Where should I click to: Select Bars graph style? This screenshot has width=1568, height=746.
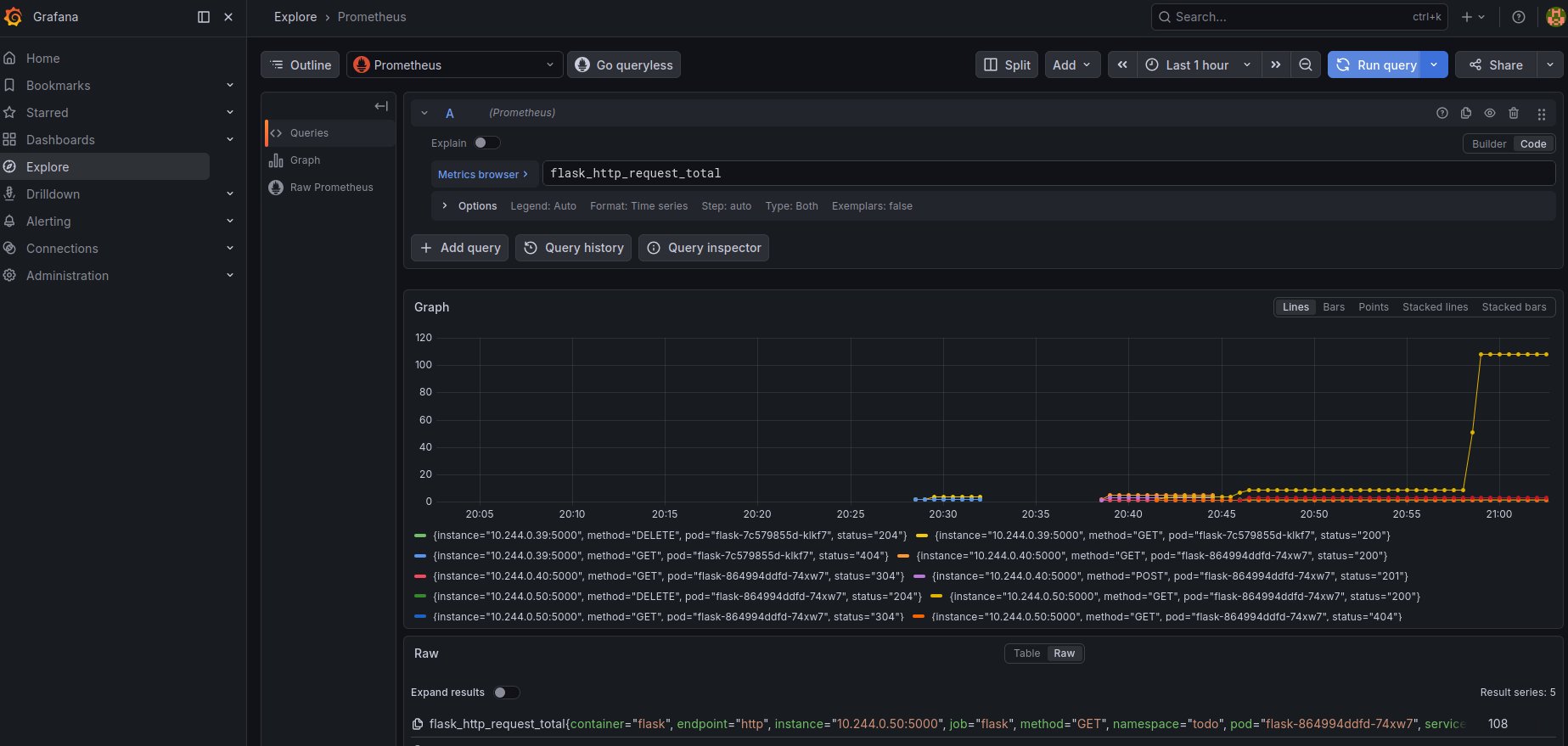1334,307
